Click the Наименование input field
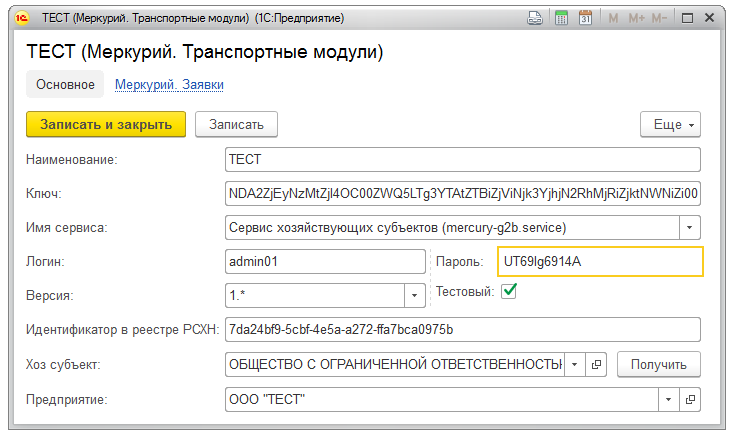The width and height of the screenshot is (736, 435). pyautogui.click(x=463, y=160)
